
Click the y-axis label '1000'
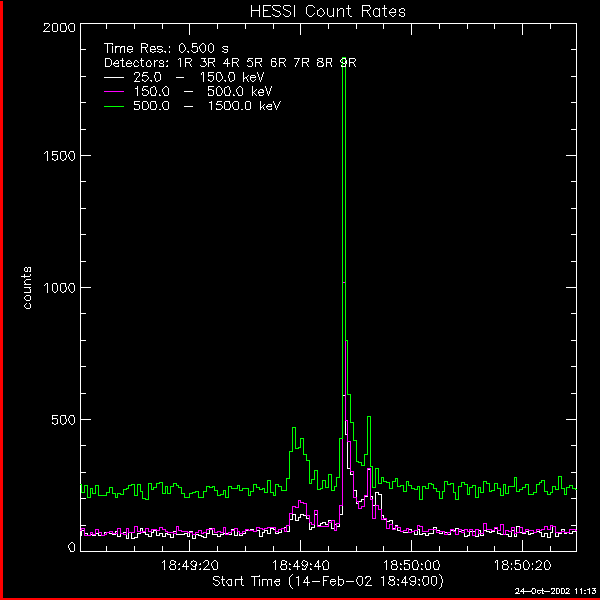point(59,288)
